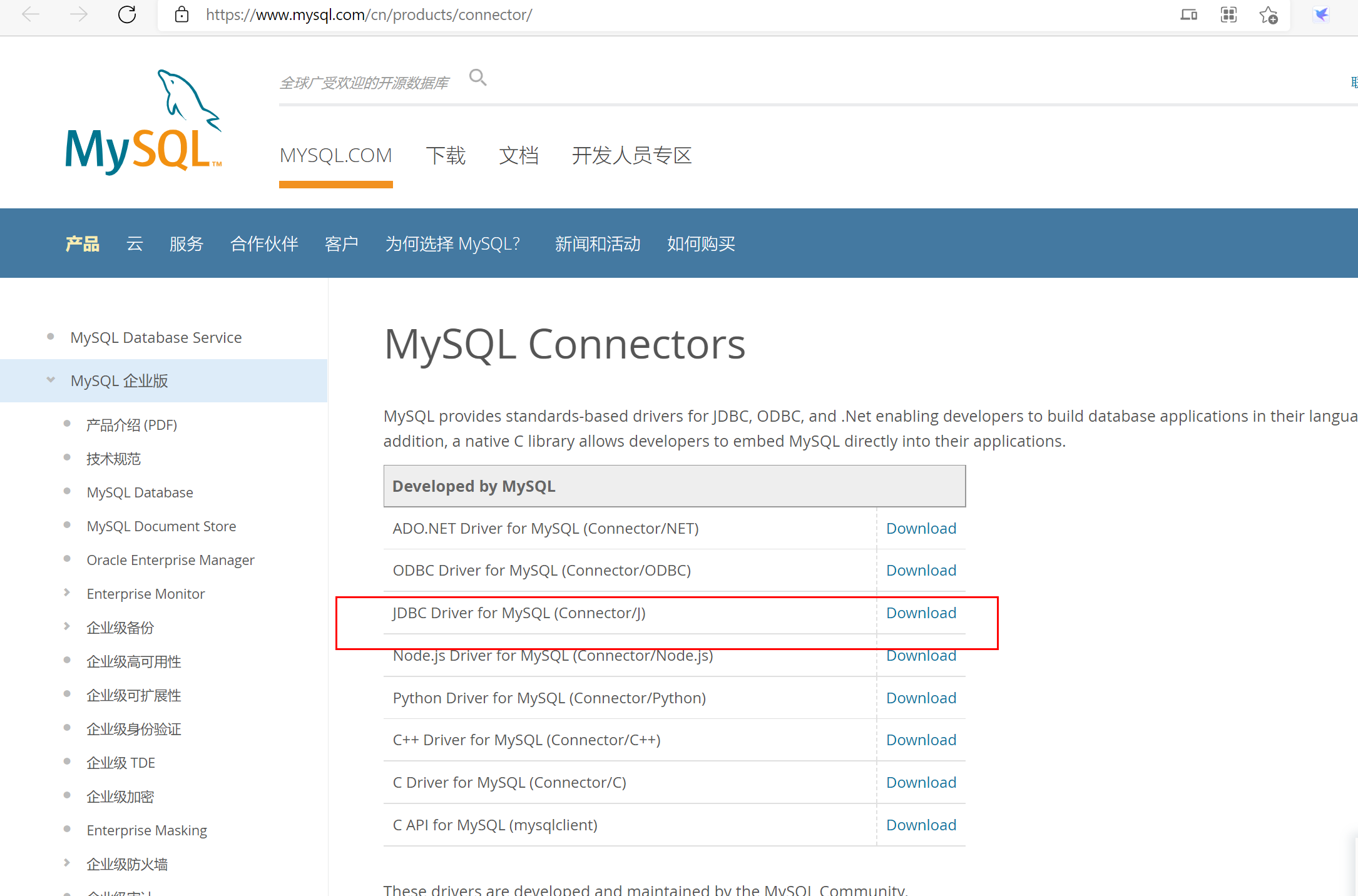Download the mysqlclient C API
Image resolution: width=1358 pixels, height=896 pixels.
click(x=921, y=825)
